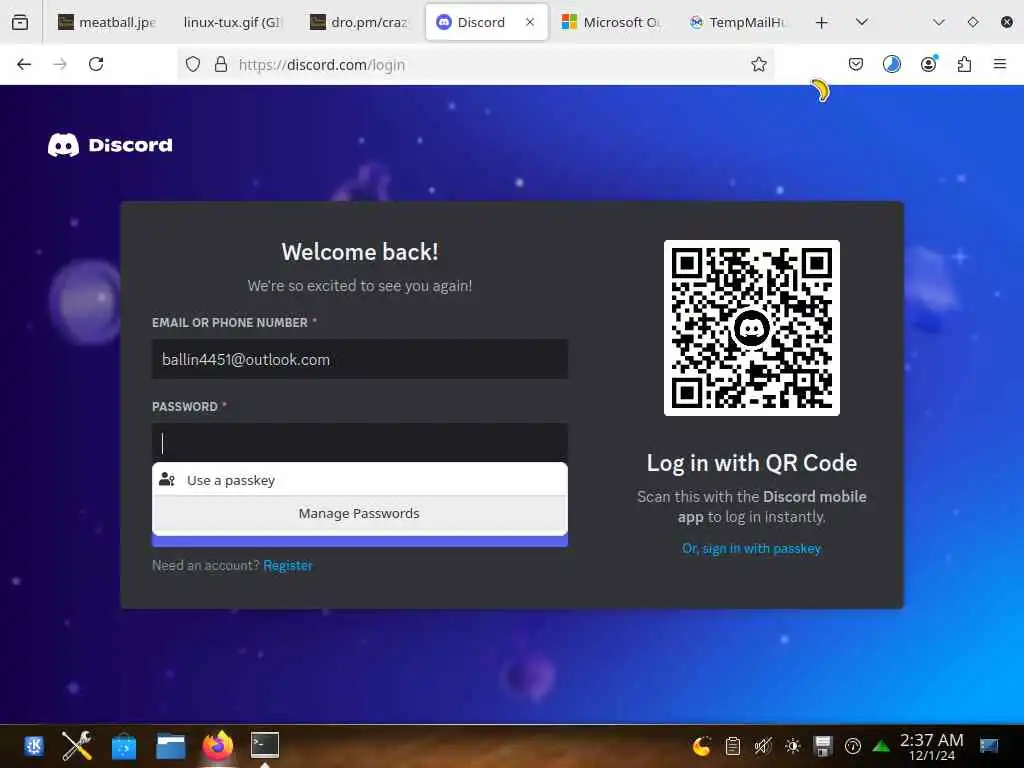This screenshot has width=1024, height=768.
Task: Open the dark mode extension icon
Action: pos(892,64)
